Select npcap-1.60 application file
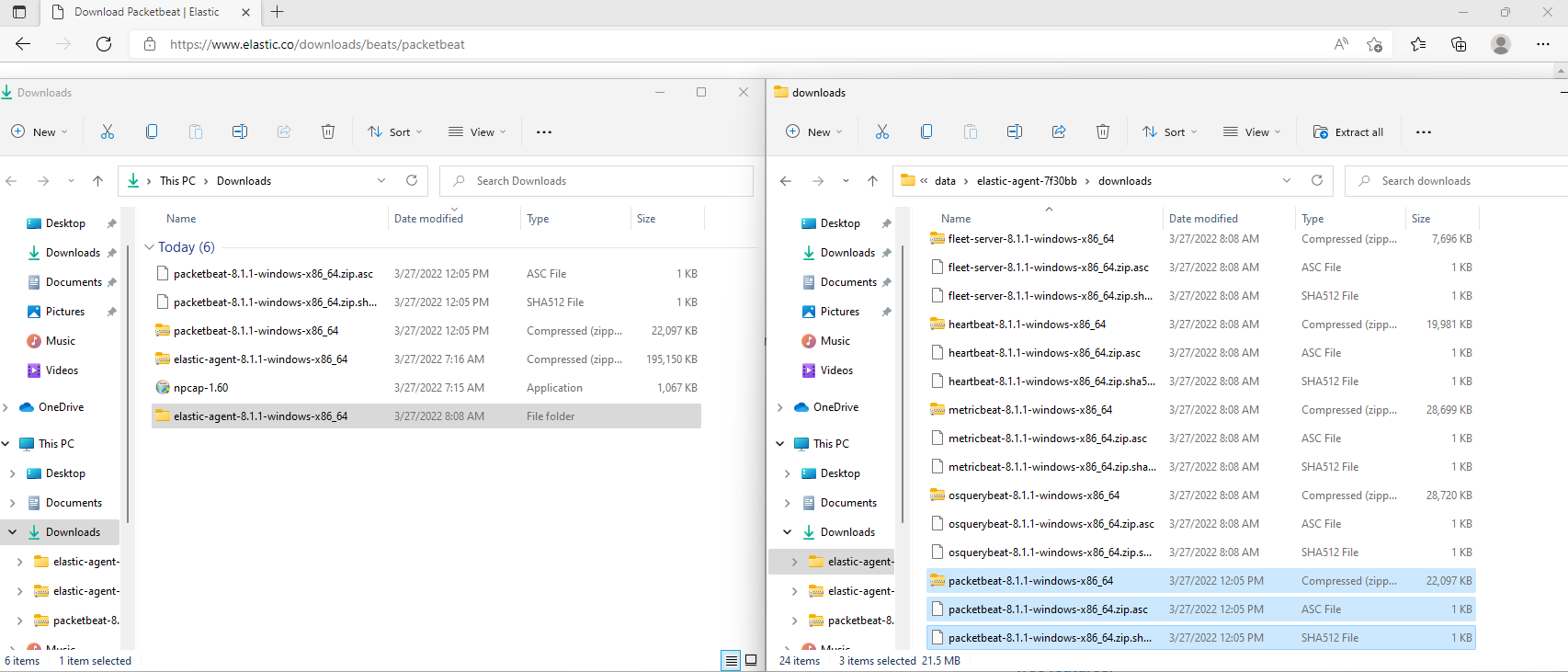Image resolution: width=1568 pixels, height=672 pixels. [x=200, y=388]
